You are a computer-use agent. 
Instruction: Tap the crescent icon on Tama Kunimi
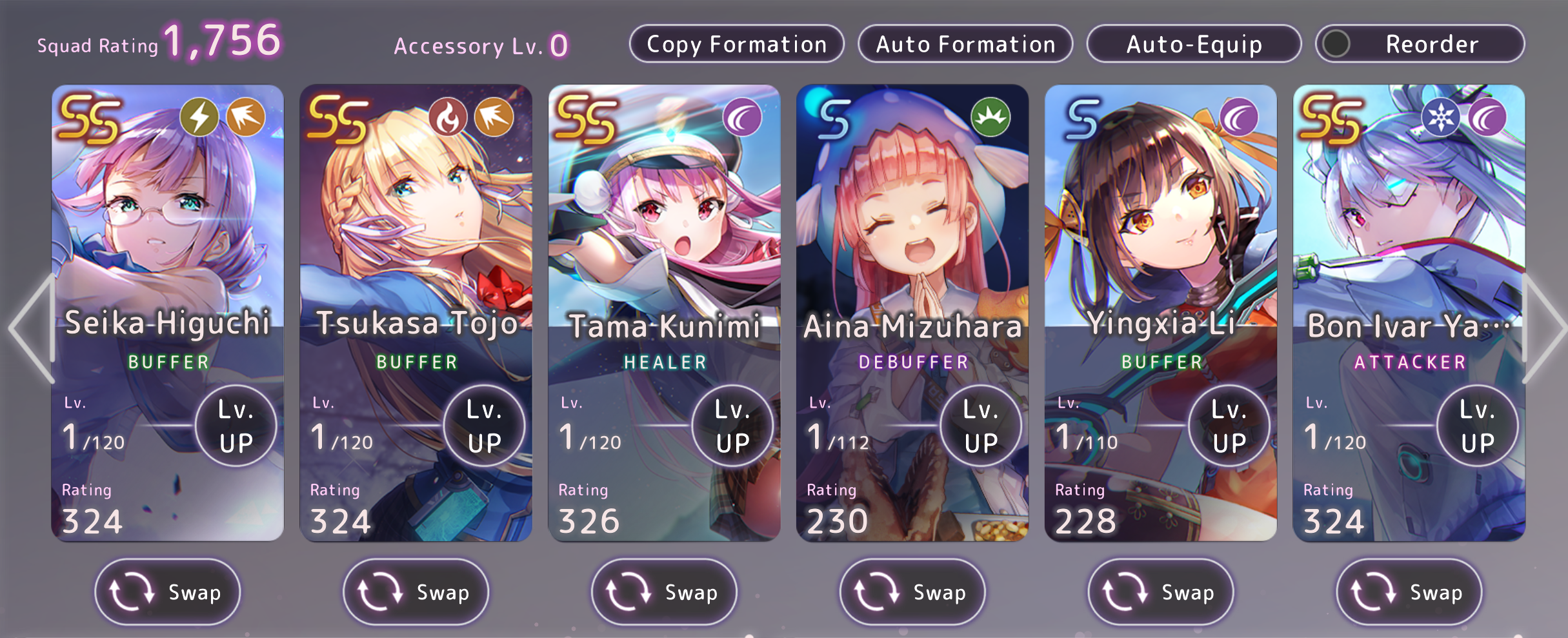742,117
